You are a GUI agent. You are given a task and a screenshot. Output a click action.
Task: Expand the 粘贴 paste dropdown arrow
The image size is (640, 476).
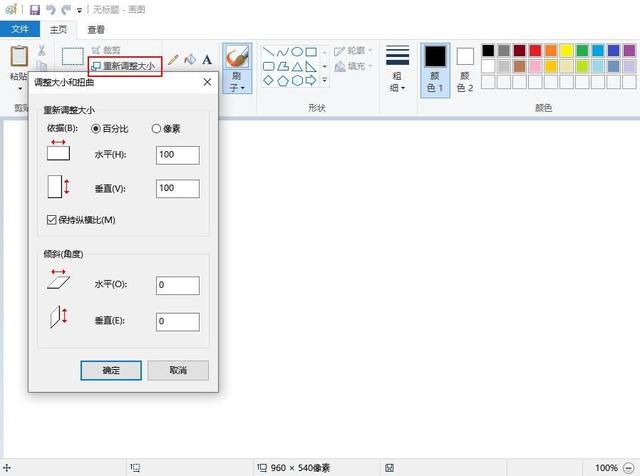20,88
